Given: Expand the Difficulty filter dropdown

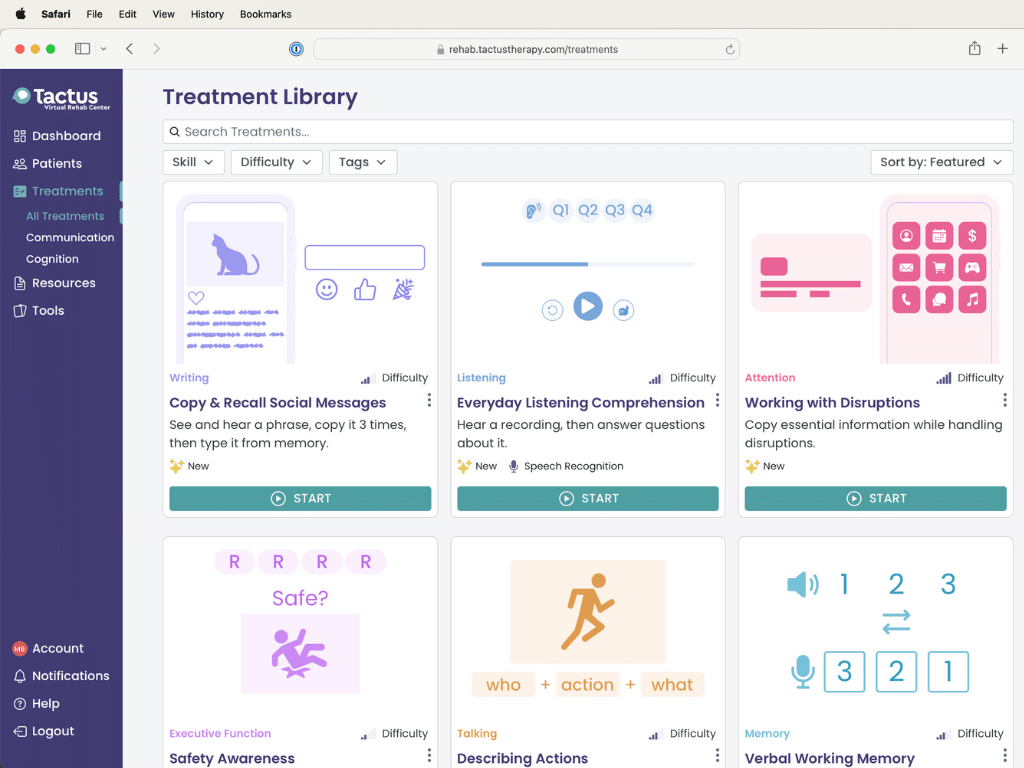Looking at the screenshot, I should point(276,162).
